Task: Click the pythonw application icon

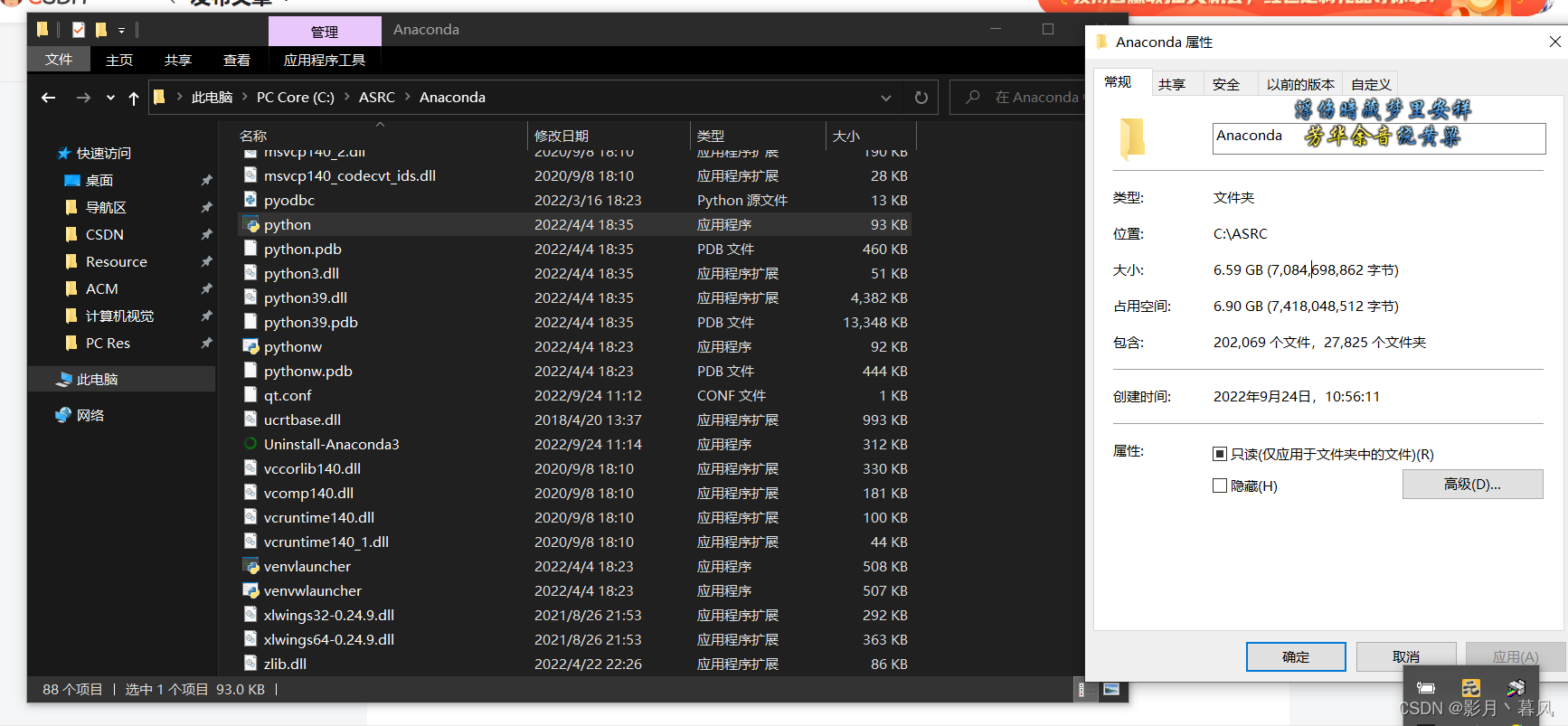Action: click(x=250, y=346)
